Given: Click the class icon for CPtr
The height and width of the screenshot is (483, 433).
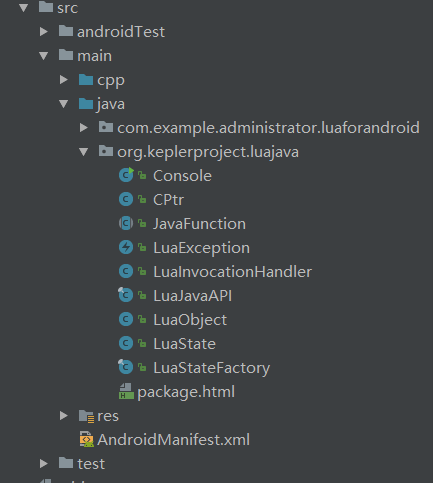Looking at the screenshot, I should tap(126, 199).
